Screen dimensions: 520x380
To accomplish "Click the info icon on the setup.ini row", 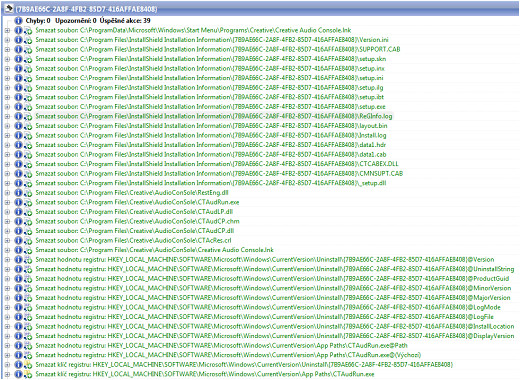I will click(x=18, y=78).
